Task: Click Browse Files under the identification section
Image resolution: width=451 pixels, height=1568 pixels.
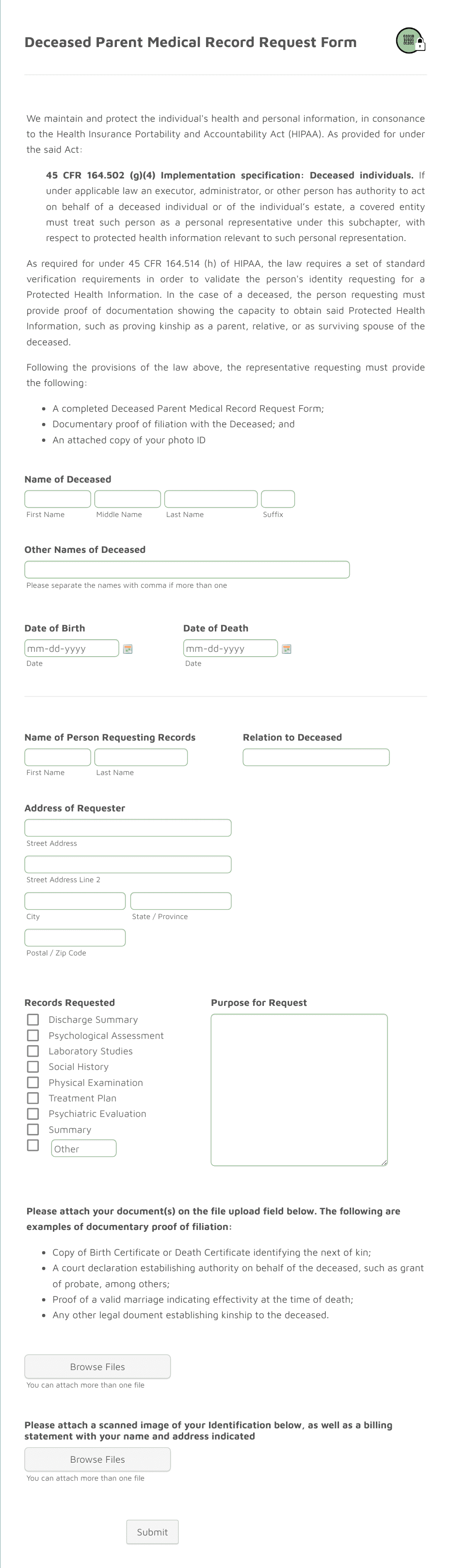Action: click(97, 1459)
